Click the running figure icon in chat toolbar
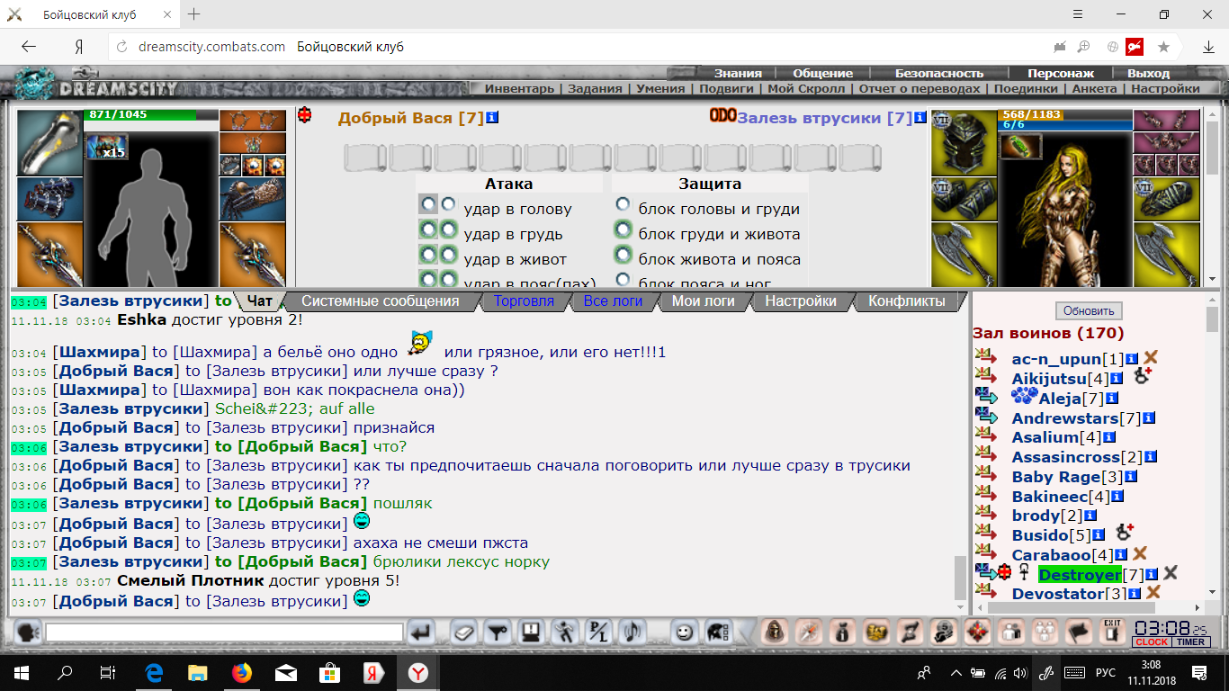Image resolution: width=1229 pixels, height=691 pixels. click(x=565, y=632)
